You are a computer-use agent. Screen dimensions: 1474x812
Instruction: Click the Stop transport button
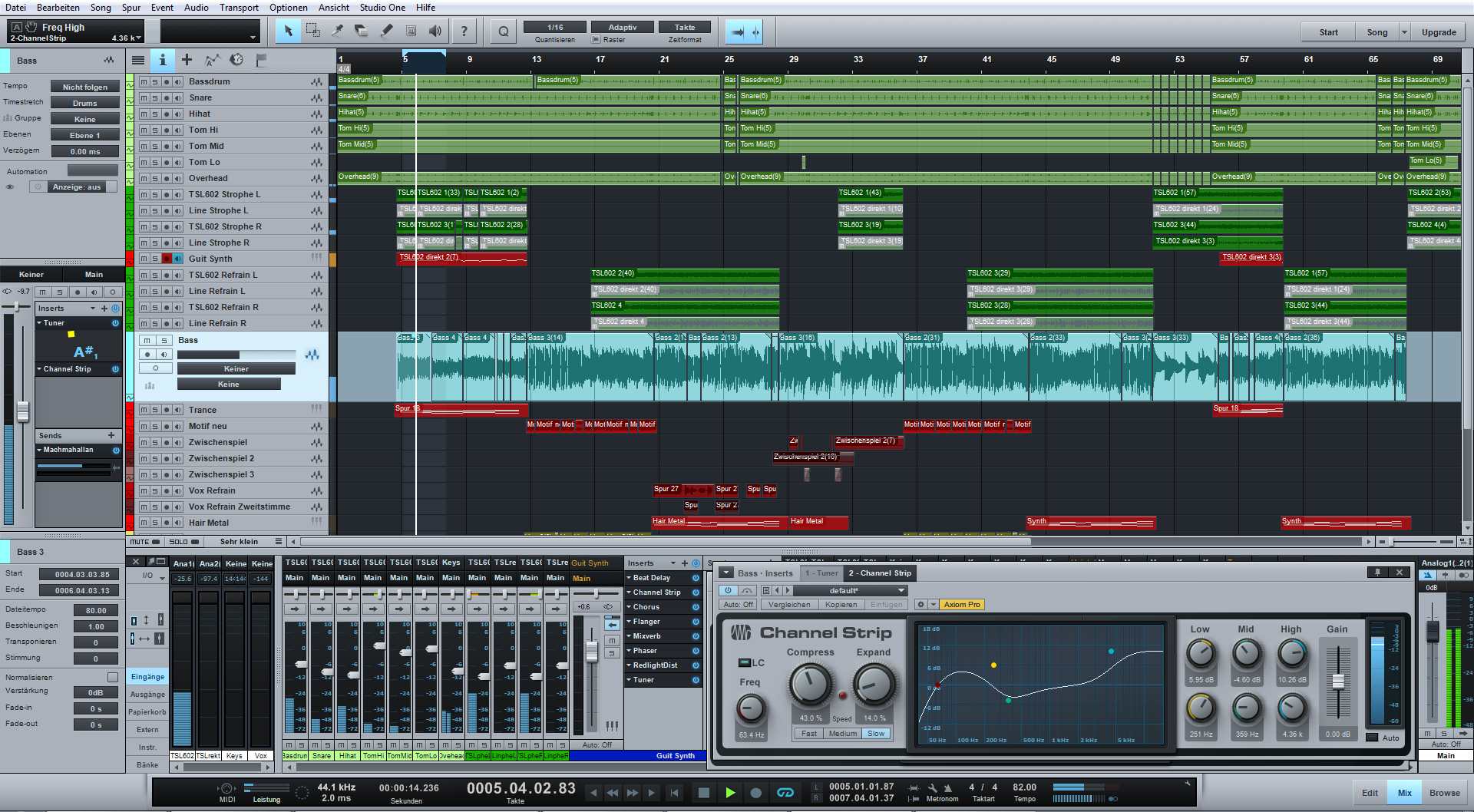tap(703, 793)
